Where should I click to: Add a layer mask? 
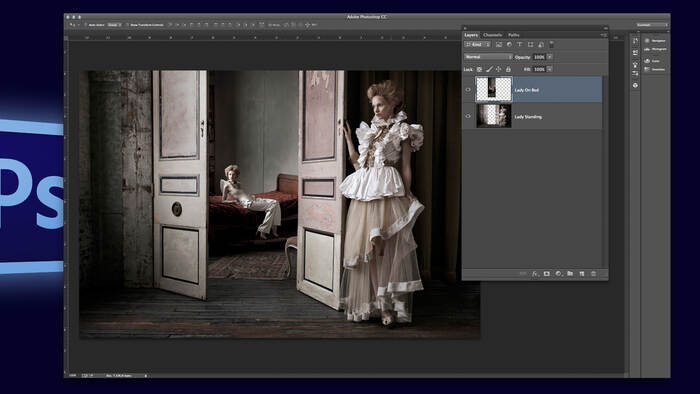[546, 274]
